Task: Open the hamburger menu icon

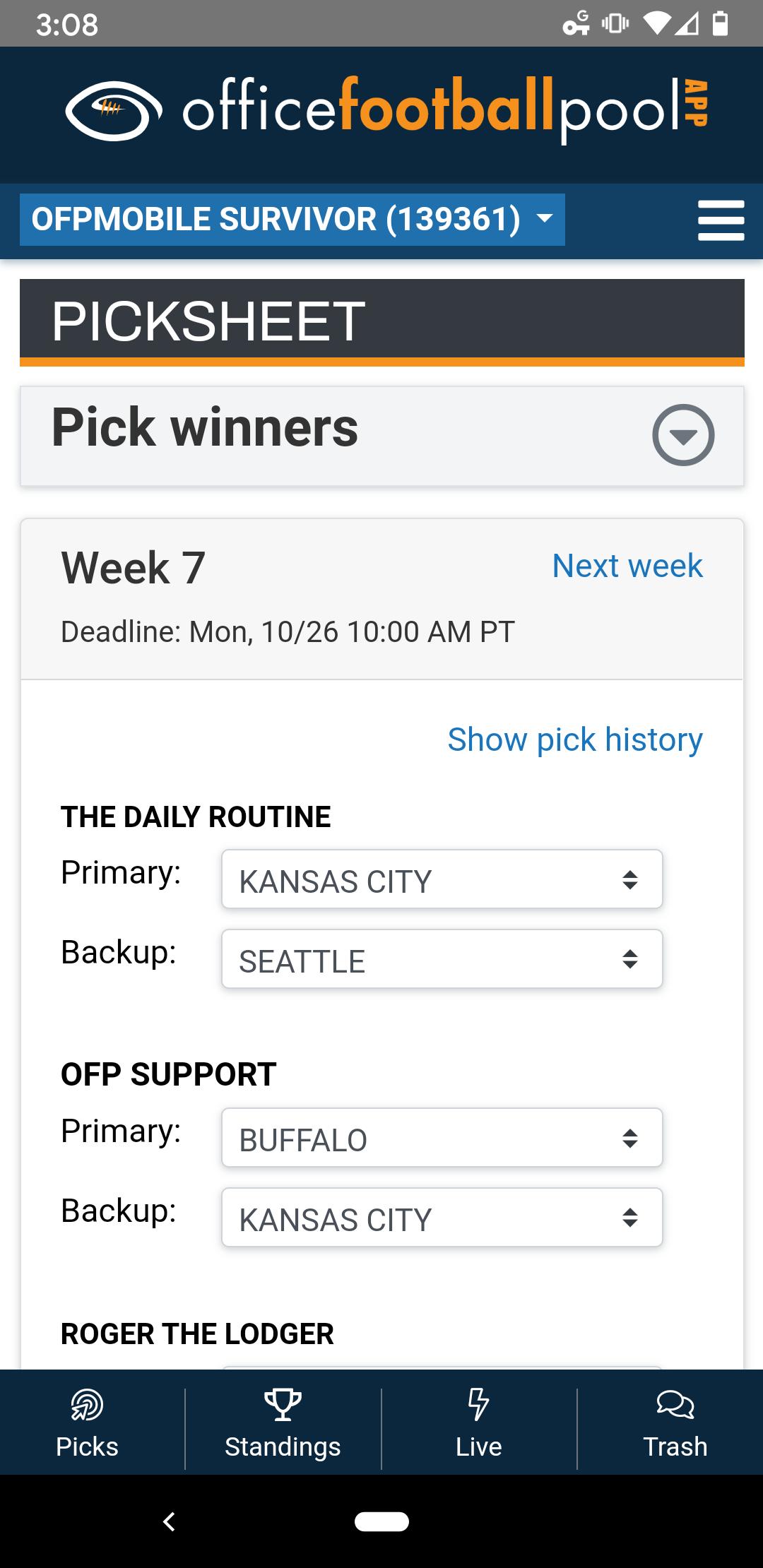Action: point(721,220)
